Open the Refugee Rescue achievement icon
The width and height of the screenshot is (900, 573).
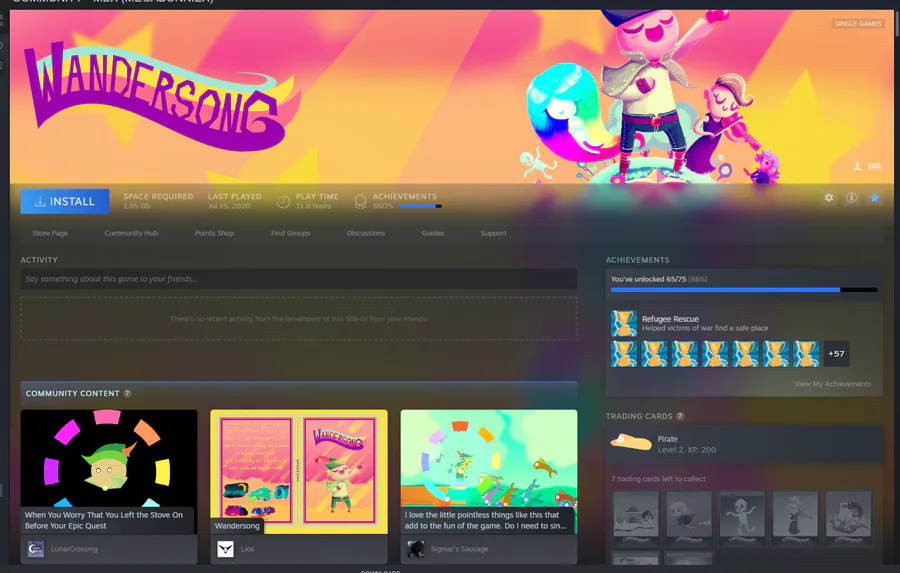pyautogui.click(x=624, y=323)
